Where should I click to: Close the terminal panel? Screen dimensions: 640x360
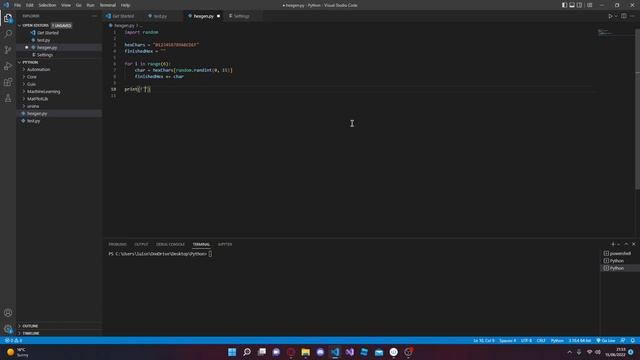pyautogui.click(x=633, y=244)
